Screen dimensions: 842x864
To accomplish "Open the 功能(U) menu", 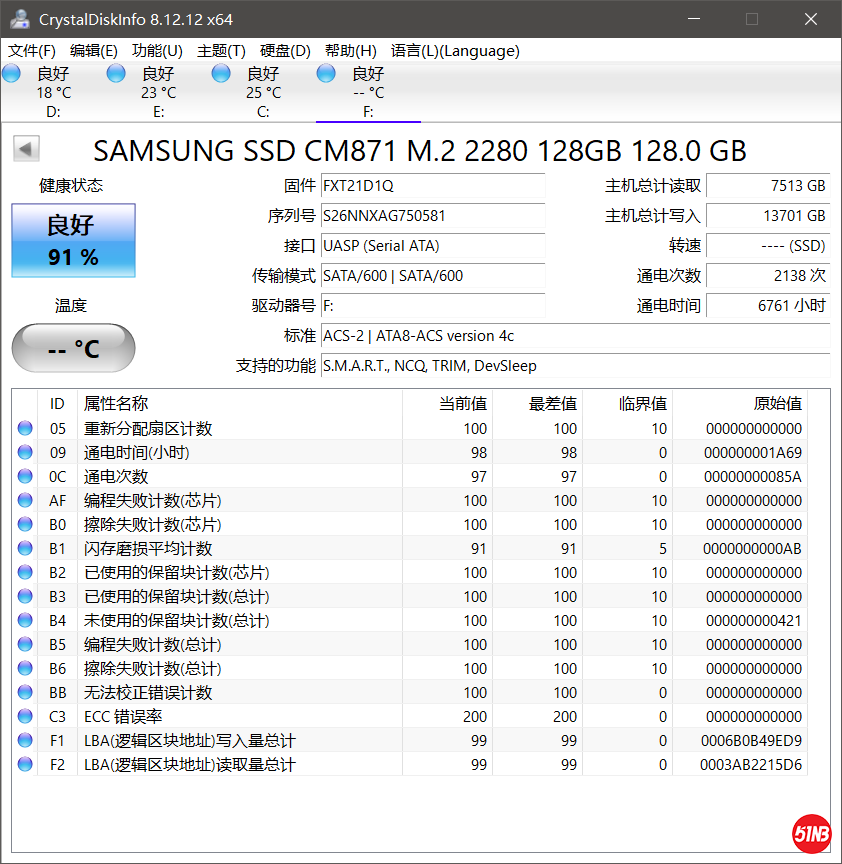I will coord(157,51).
